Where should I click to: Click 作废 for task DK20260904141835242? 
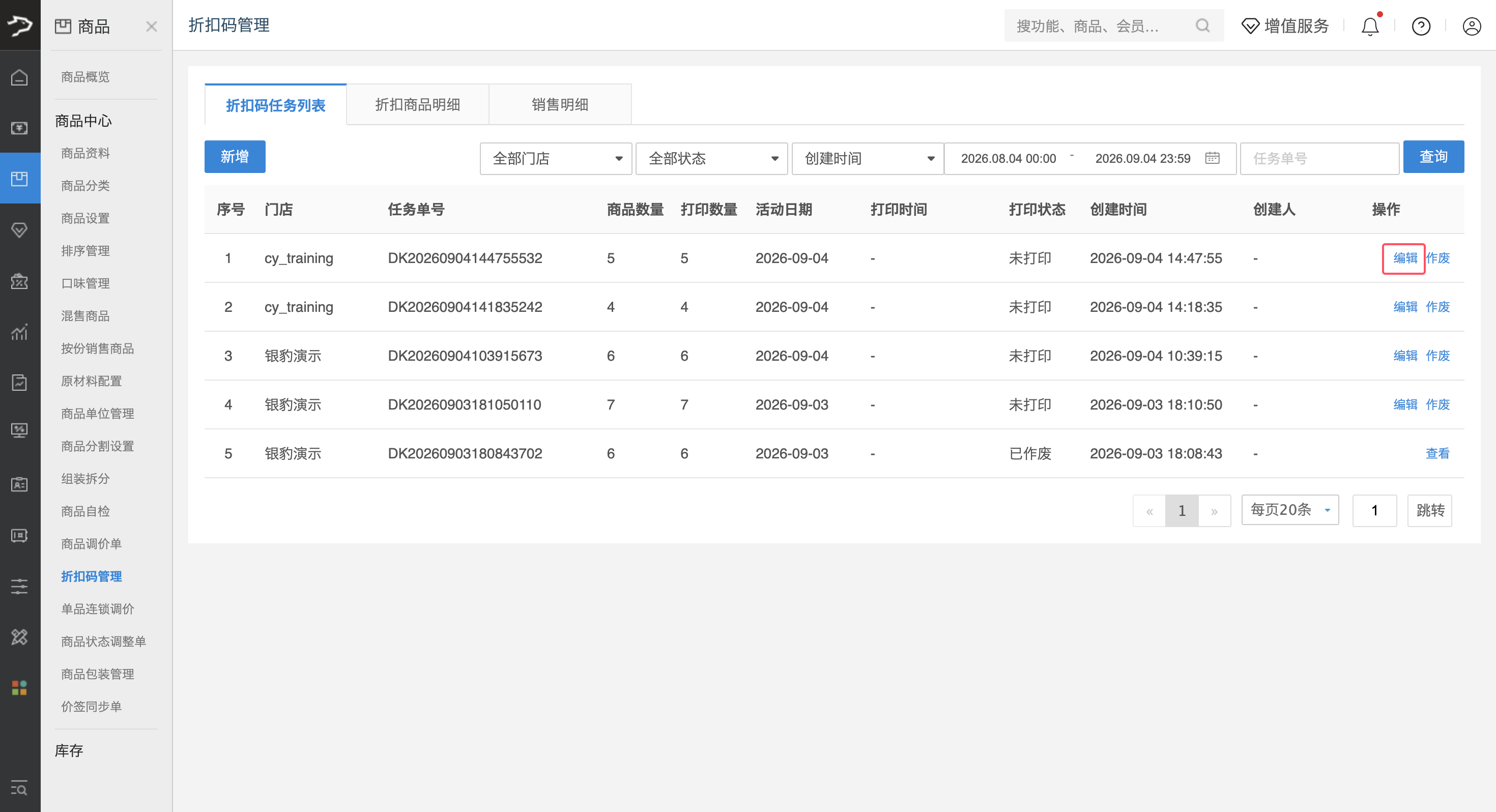(x=1437, y=307)
